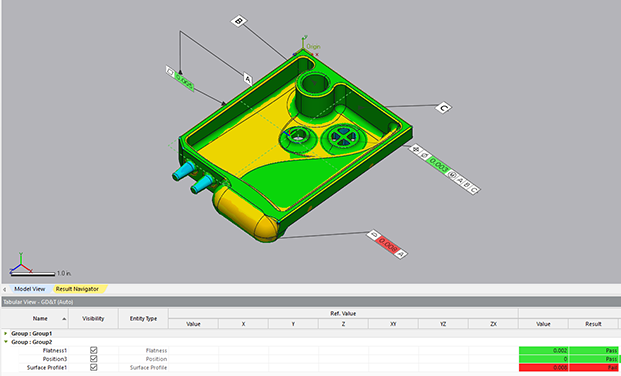Toggle visibility checkbox for Flatness1
Viewport: 621px width, 376px height.
coord(93,350)
